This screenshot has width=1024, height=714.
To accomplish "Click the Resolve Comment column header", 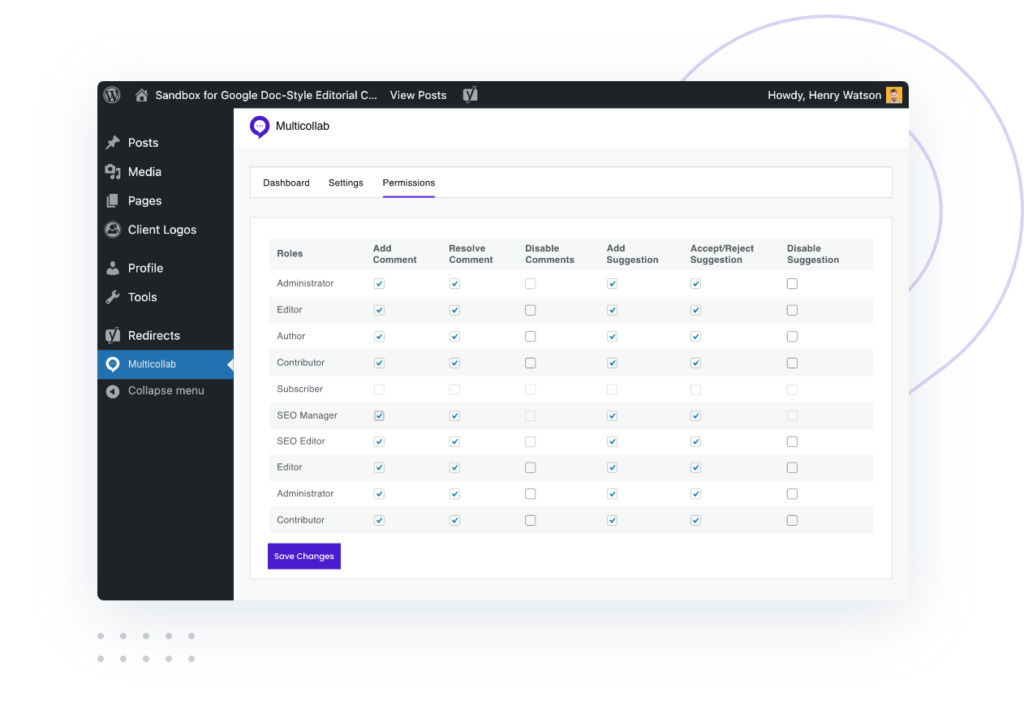I will click(x=470, y=254).
